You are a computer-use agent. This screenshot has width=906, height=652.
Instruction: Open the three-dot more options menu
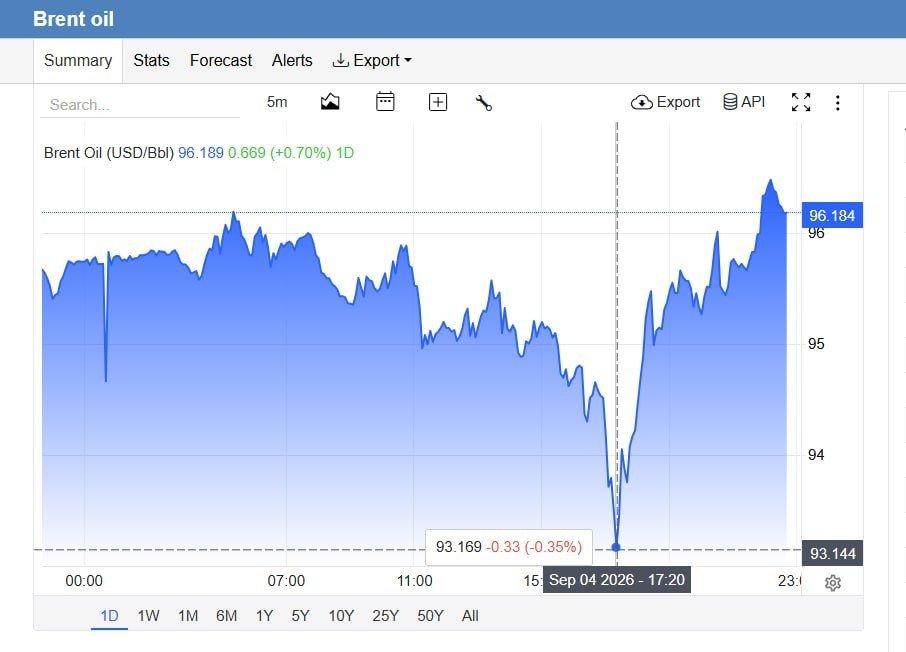click(838, 103)
